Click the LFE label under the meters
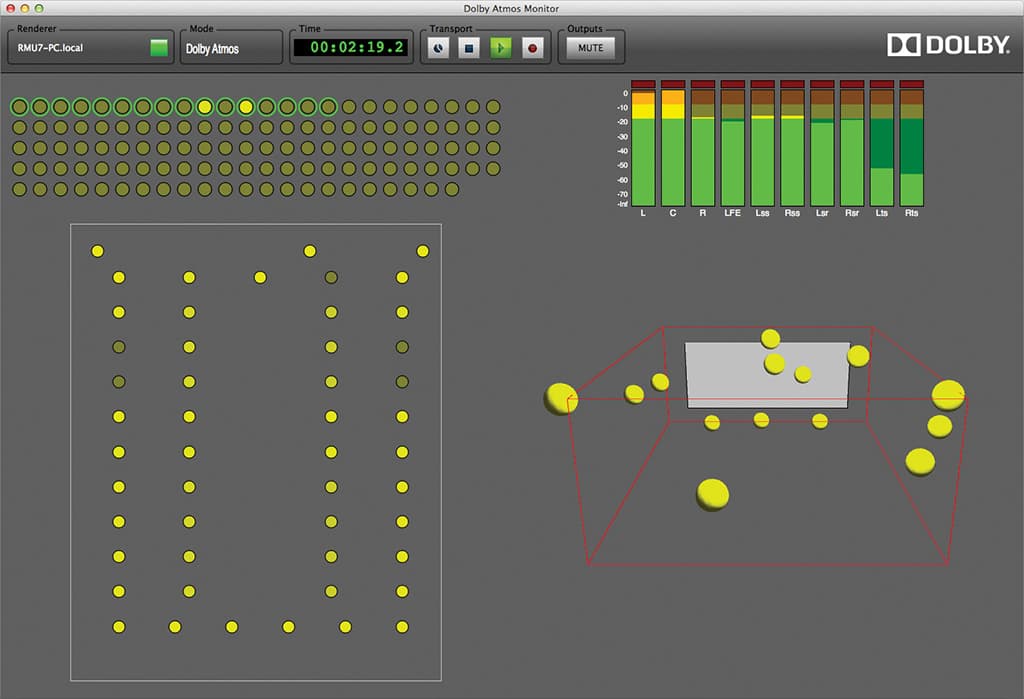1024x699 pixels. tap(733, 213)
